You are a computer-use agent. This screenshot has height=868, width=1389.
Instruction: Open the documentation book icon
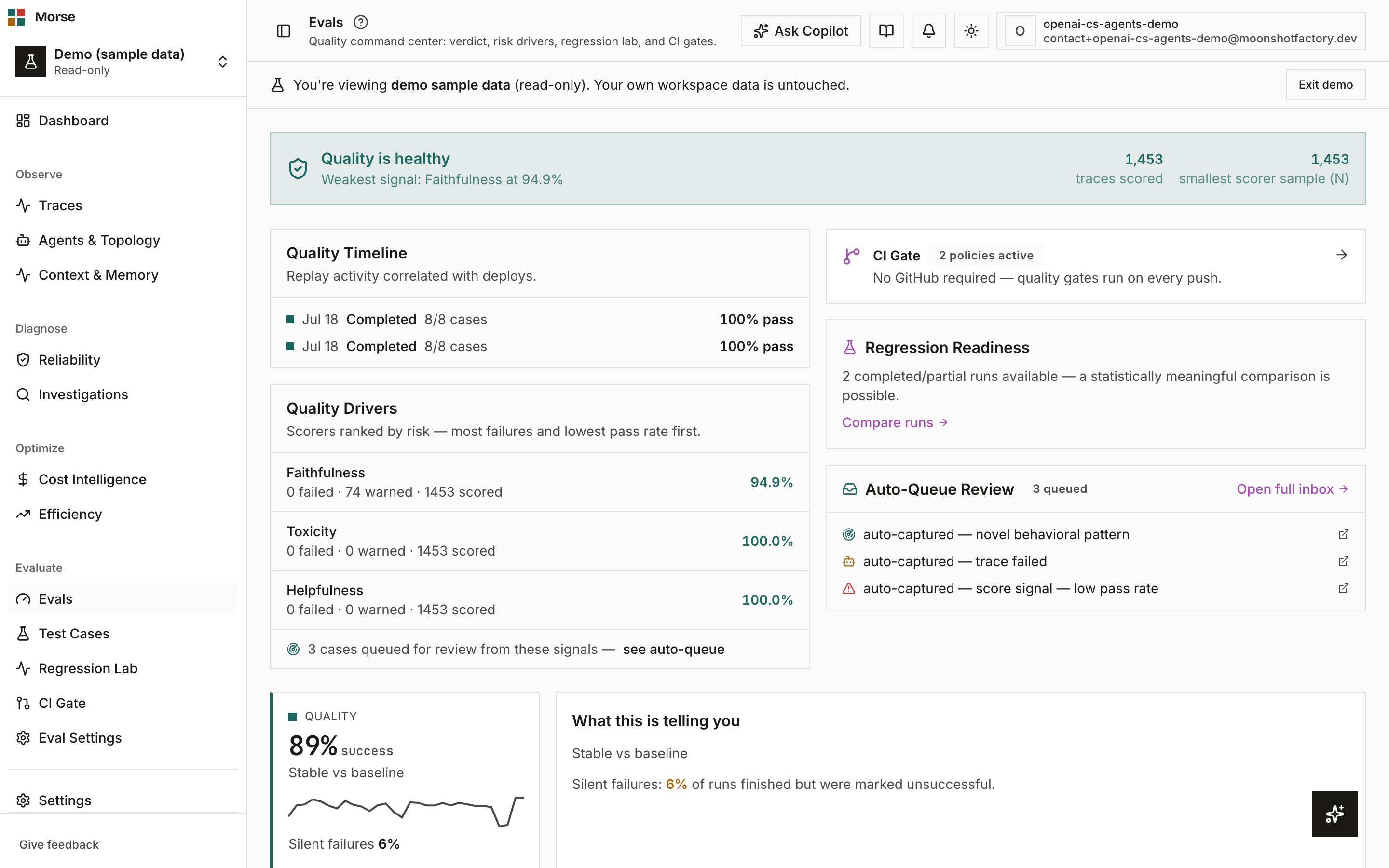[x=886, y=31]
